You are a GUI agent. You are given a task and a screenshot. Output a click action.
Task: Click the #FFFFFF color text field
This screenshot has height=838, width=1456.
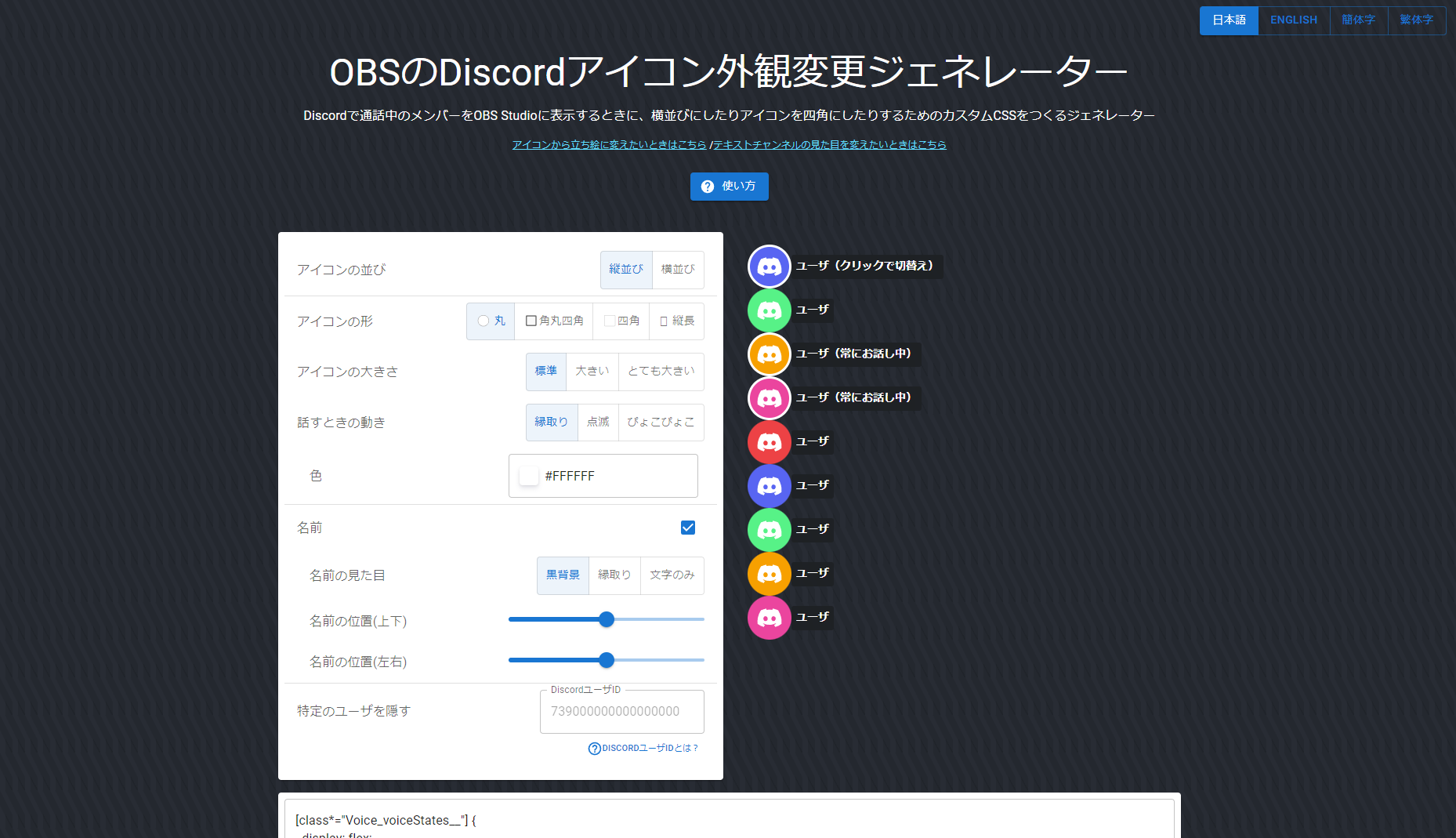[x=603, y=476]
